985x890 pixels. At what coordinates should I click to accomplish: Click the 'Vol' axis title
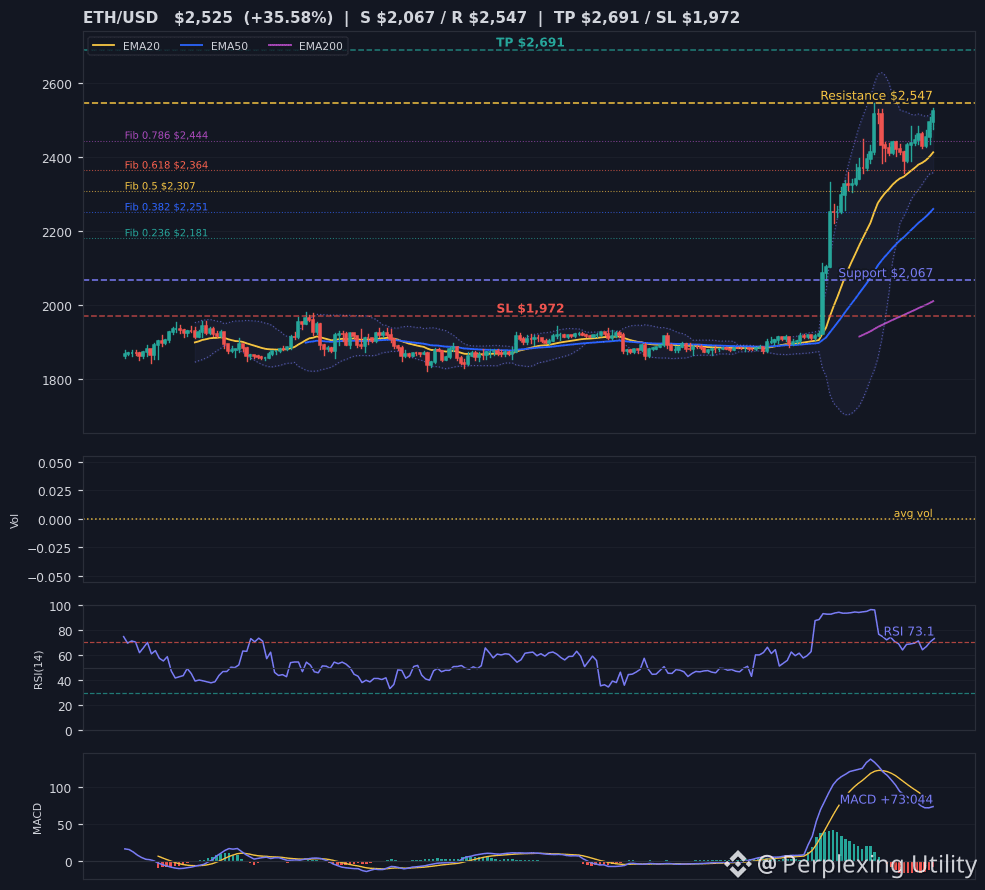click(x=14, y=520)
